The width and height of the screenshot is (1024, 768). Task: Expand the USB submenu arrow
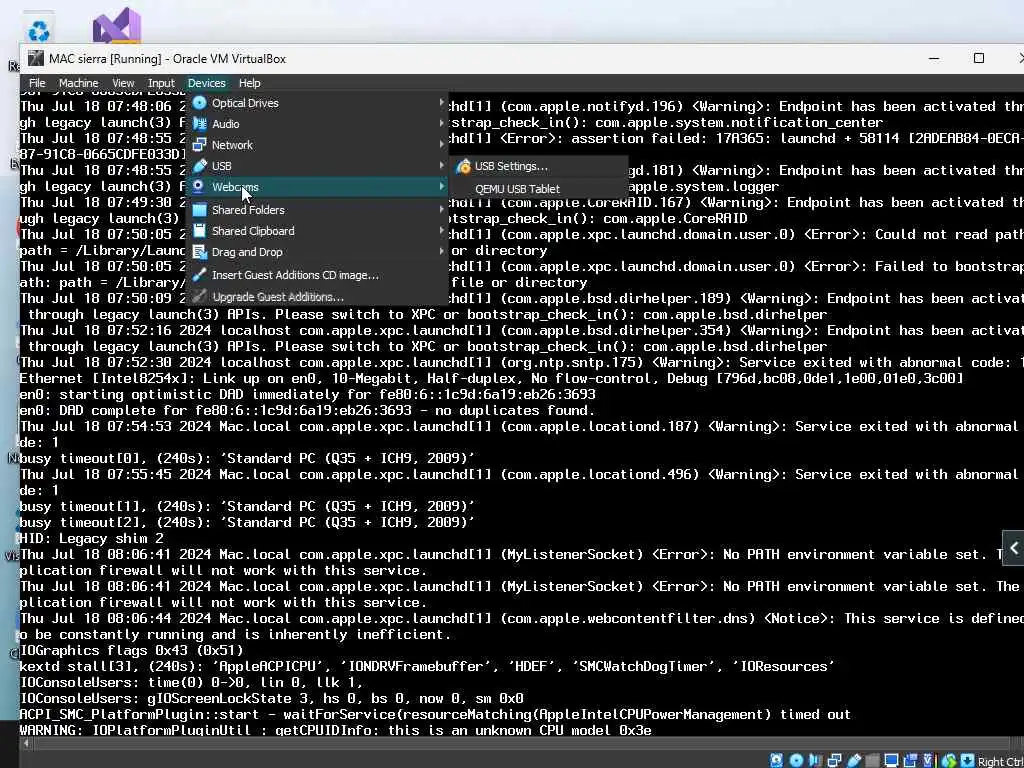442,165
